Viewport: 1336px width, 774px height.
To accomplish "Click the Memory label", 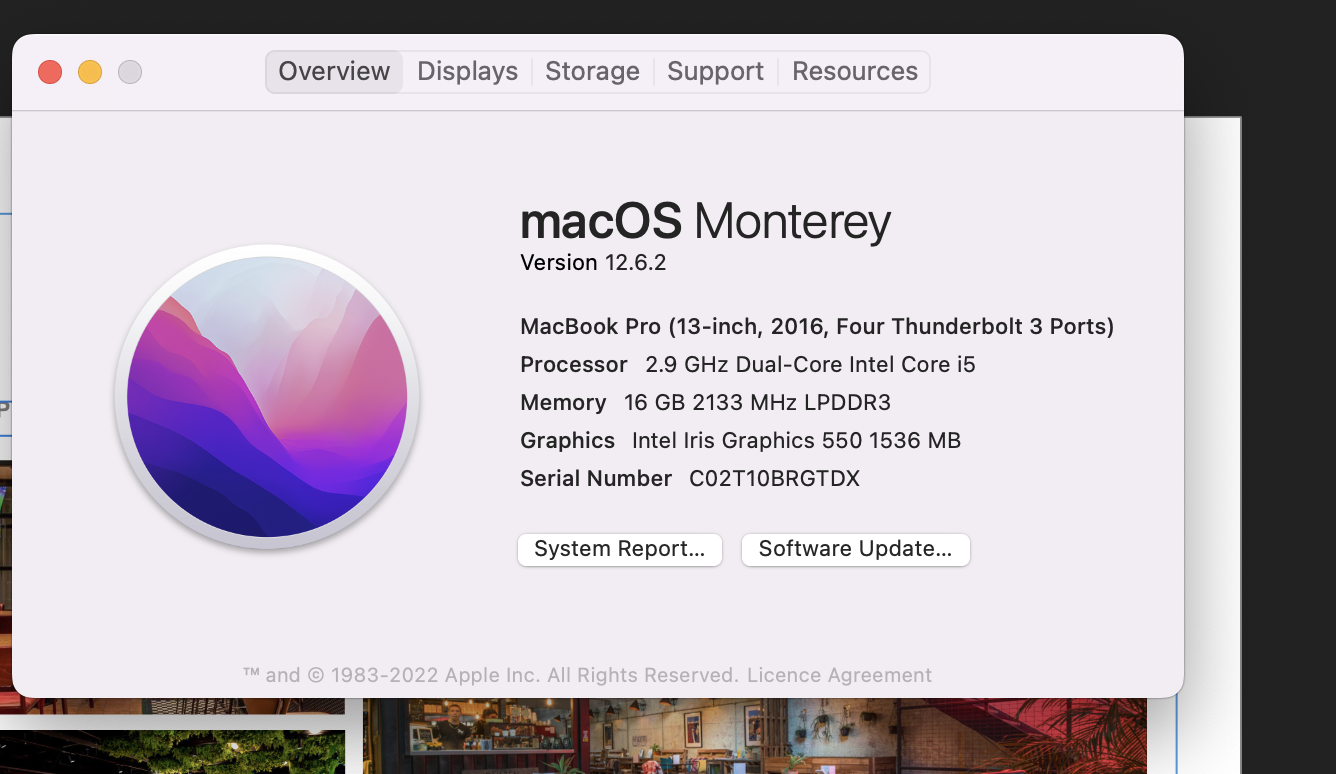I will [563, 403].
